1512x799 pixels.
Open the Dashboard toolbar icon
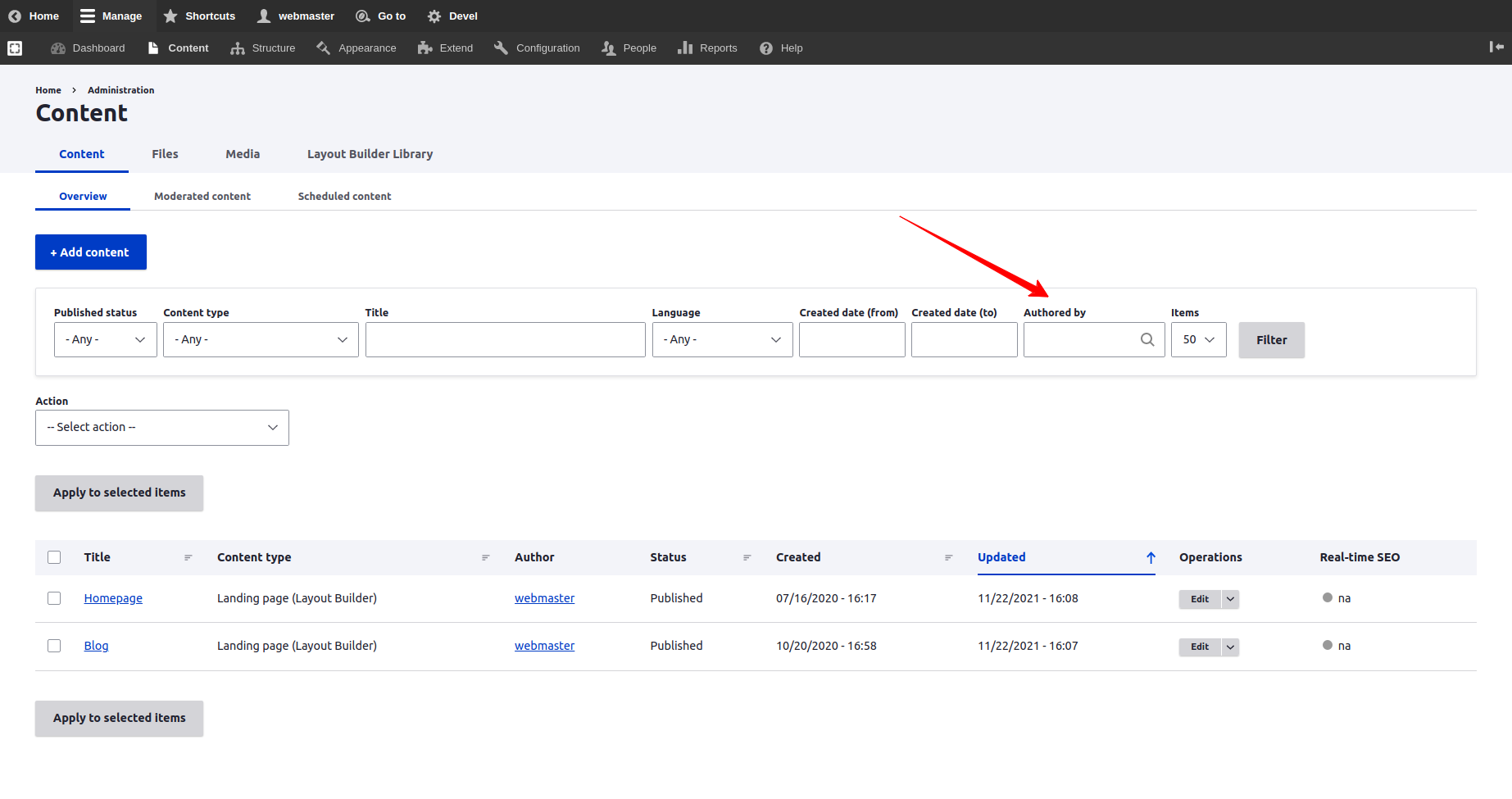(57, 48)
